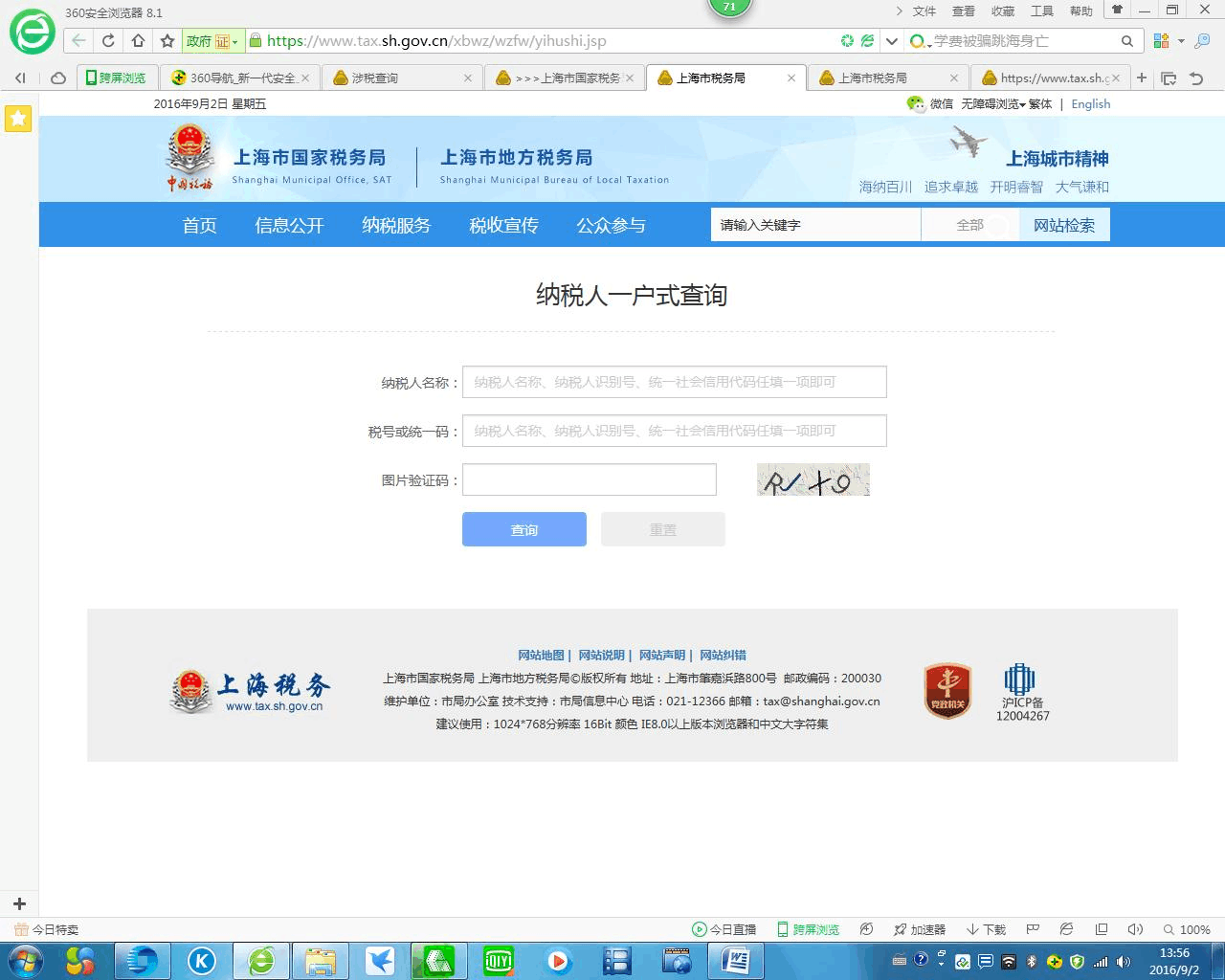The image size is (1225, 980).
Task: Refresh the captcha image
Action: pyautogui.click(x=813, y=479)
